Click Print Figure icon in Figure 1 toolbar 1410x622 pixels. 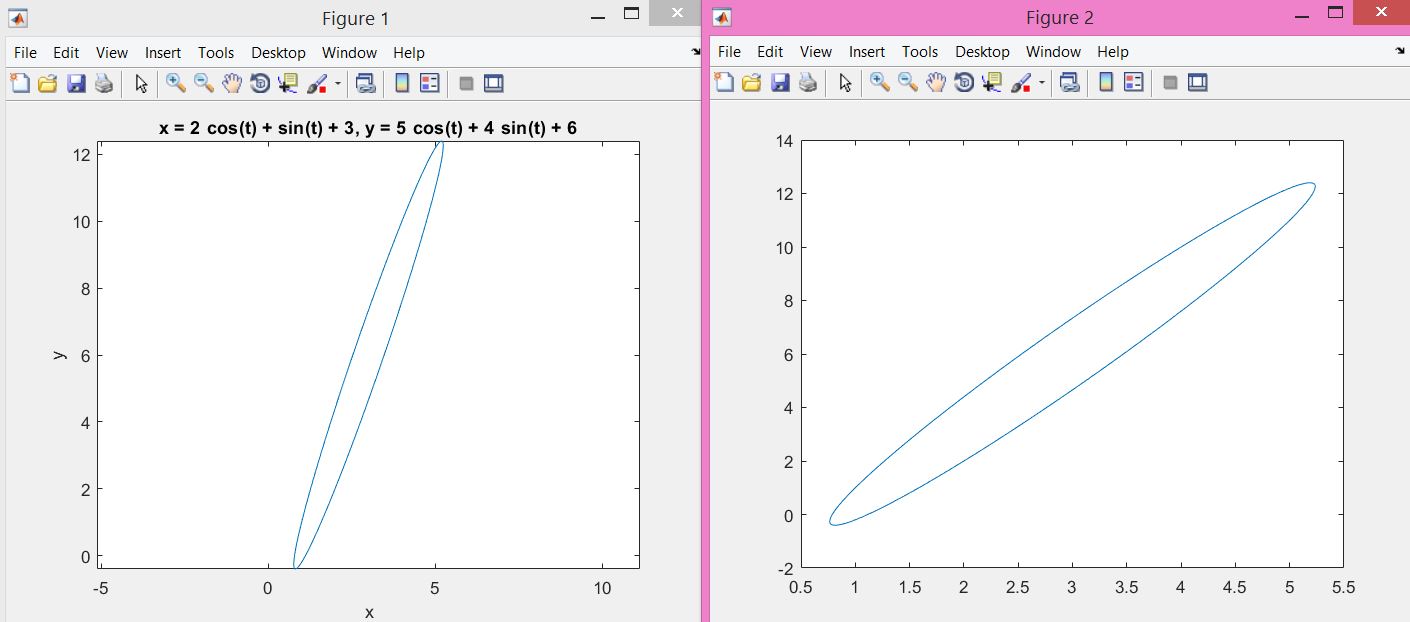click(104, 84)
